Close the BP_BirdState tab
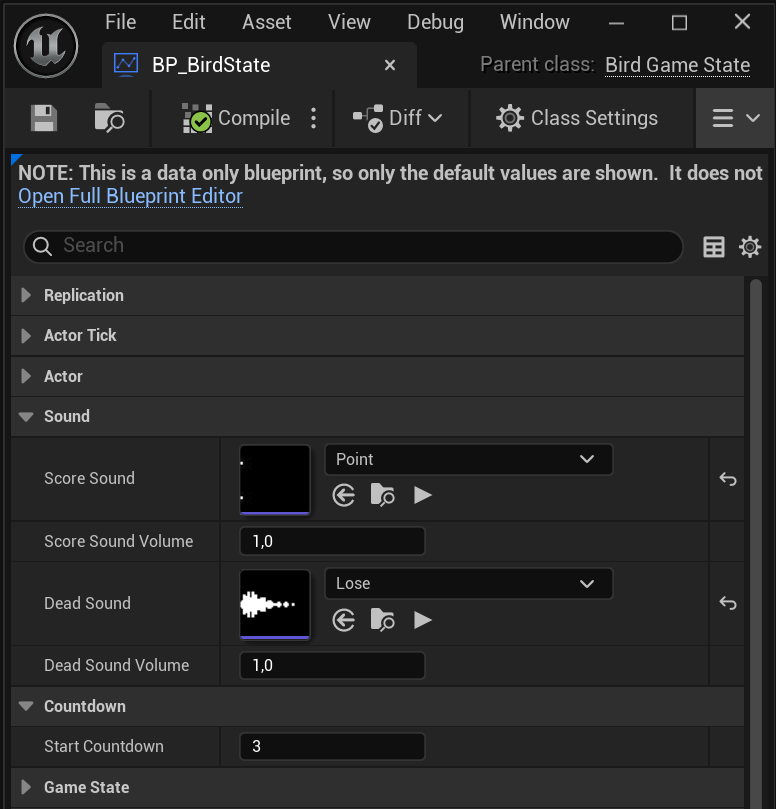Viewport: 776px width, 809px height. coord(390,65)
